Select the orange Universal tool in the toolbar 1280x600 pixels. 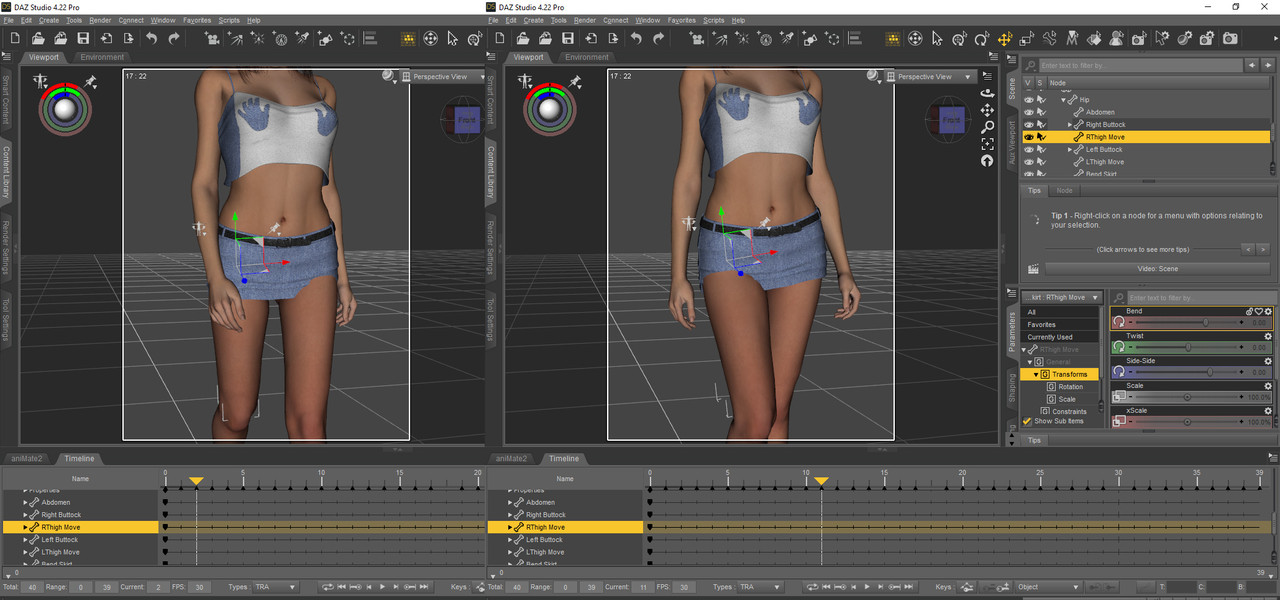point(1005,39)
